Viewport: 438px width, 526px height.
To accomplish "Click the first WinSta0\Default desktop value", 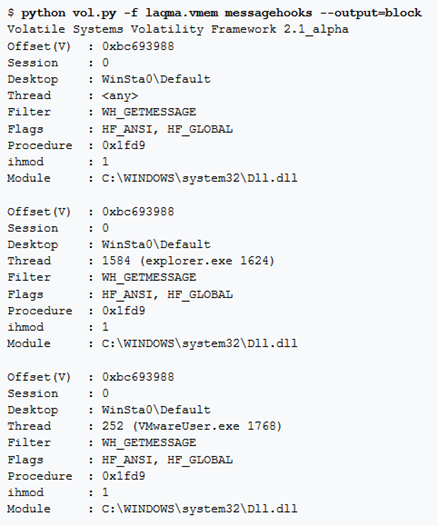I will click(x=156, y=79).
